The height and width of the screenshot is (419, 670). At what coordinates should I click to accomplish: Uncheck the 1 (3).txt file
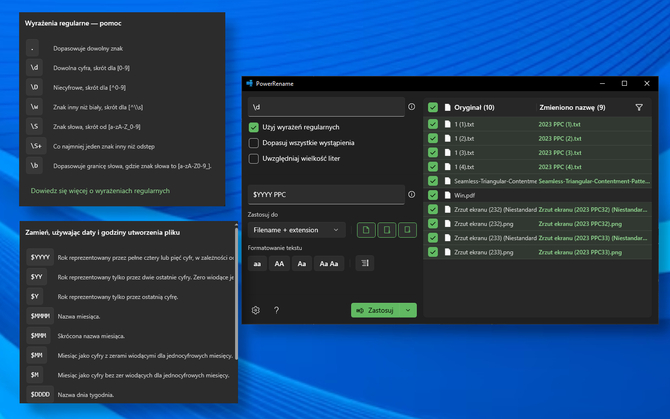[x=433, y=152]
